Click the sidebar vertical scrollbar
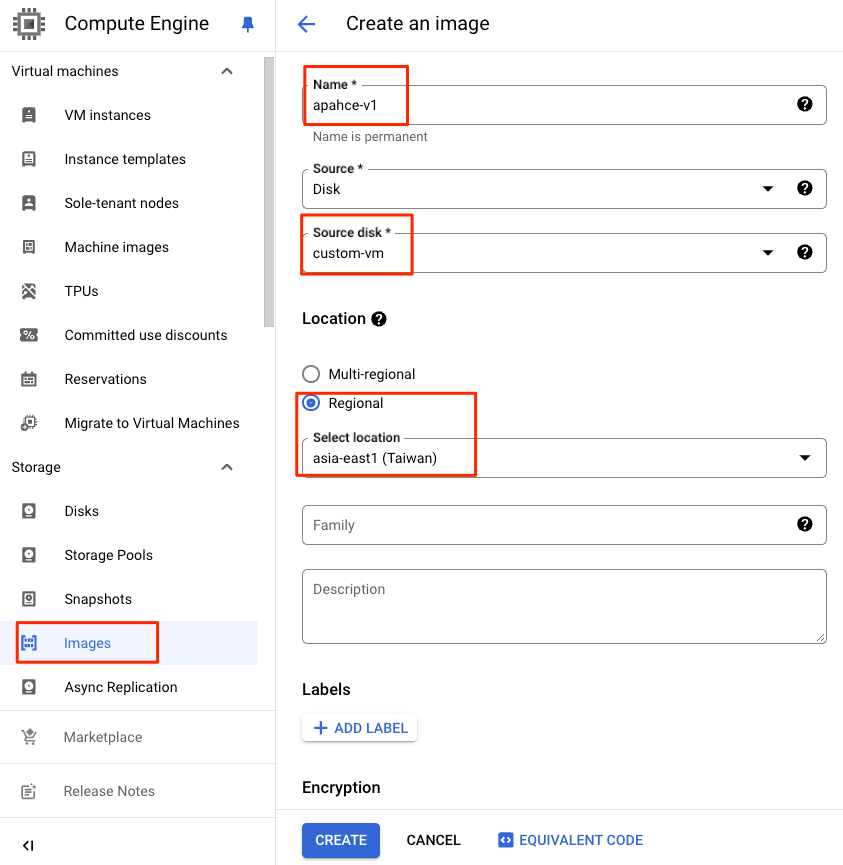The image size is (843, 865). point(269,192)
